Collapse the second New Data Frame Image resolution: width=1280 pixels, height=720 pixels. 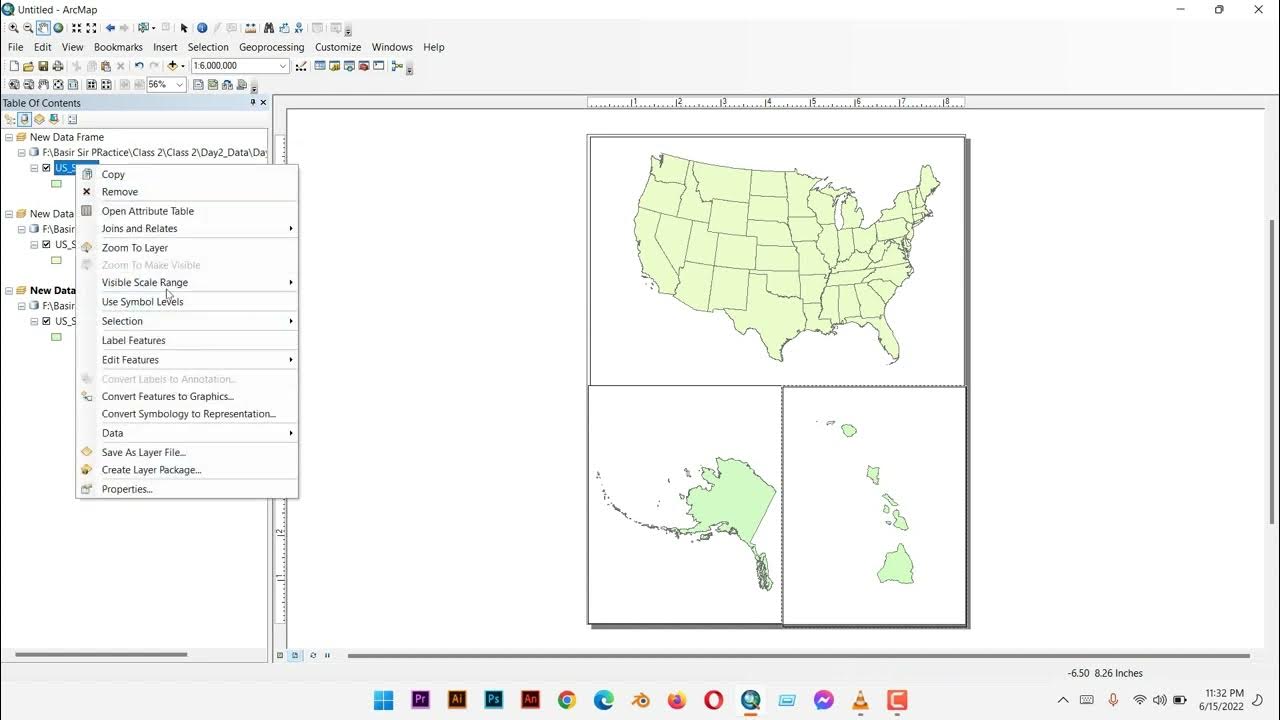tap(9, 214)
